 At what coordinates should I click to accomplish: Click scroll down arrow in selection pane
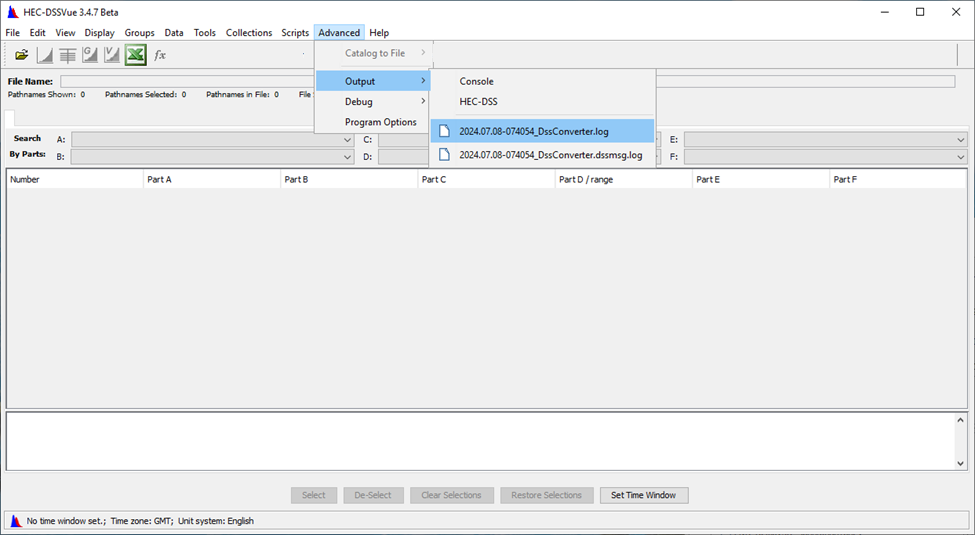pyautogui.click(x=960, y=463)
